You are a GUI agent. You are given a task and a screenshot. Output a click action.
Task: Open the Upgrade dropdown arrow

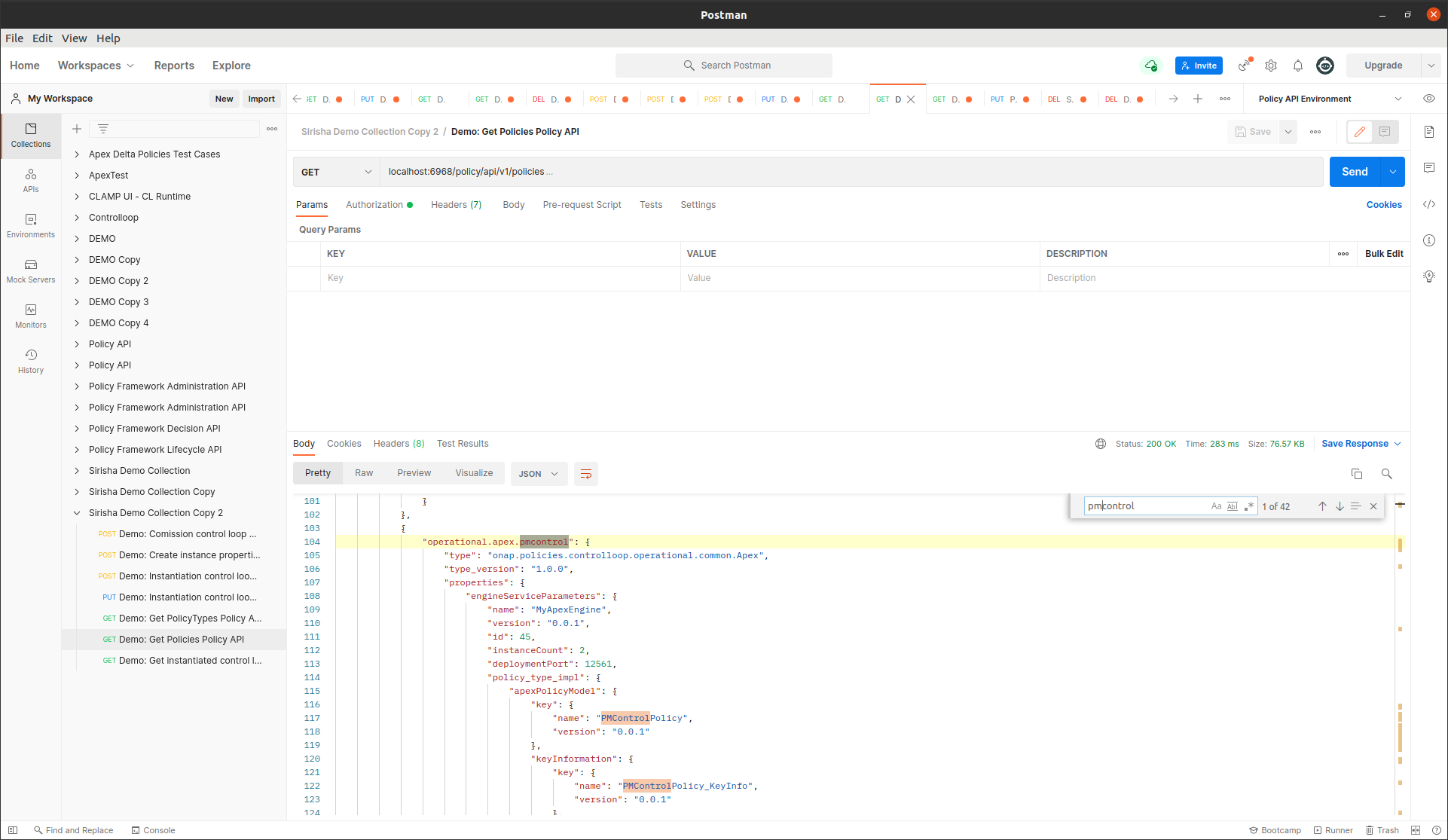(1431, 66)
